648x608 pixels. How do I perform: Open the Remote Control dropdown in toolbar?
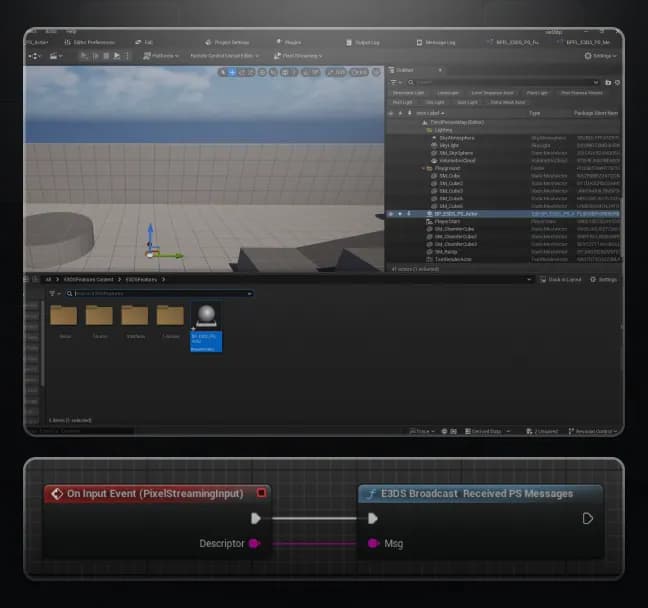coord(224,56)
